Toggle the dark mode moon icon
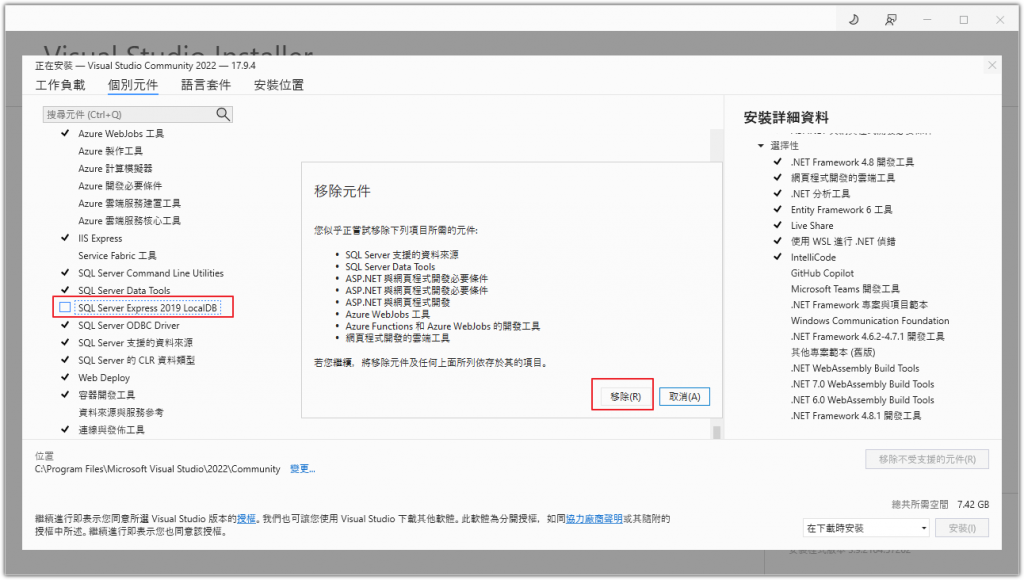1024x580 pixels. coord(854,20)
